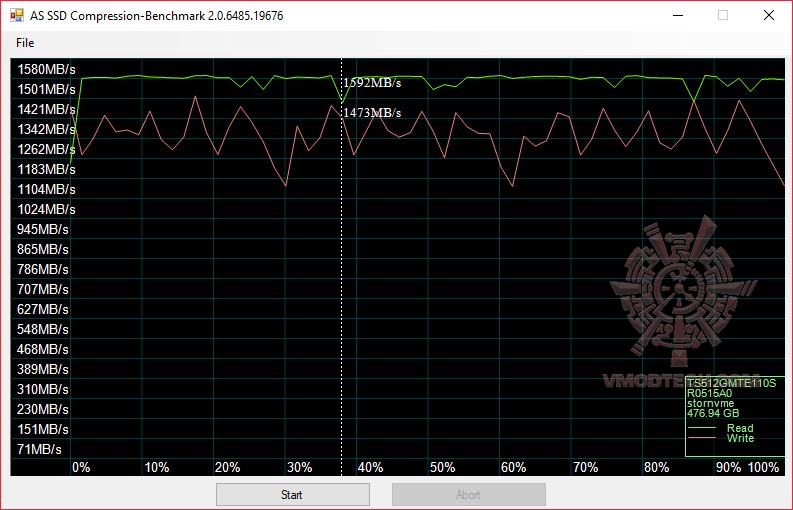793x510 pixels.
Task: Click the TS512GMTE110S drive model text
Action: 731,384
